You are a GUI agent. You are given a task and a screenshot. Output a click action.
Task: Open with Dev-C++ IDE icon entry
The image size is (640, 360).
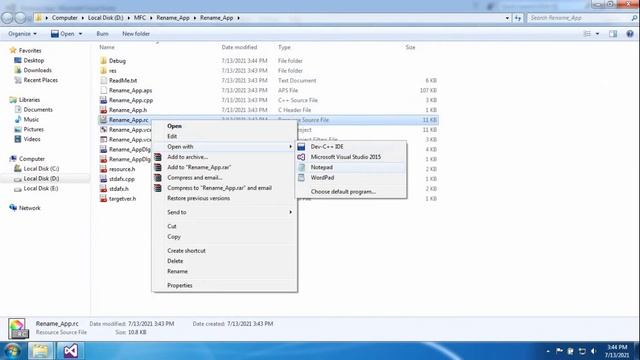301,147
